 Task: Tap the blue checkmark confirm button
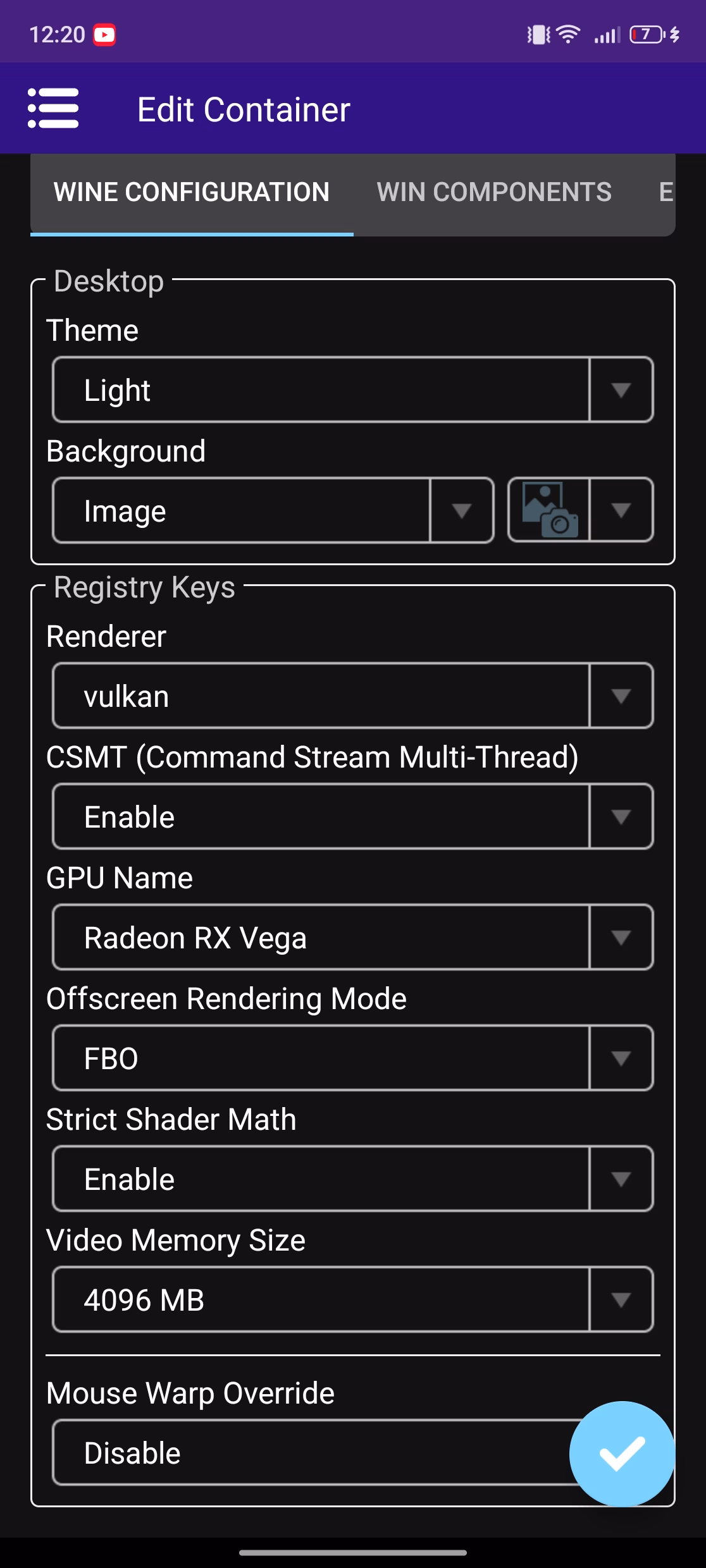[x=622, y=1453]
